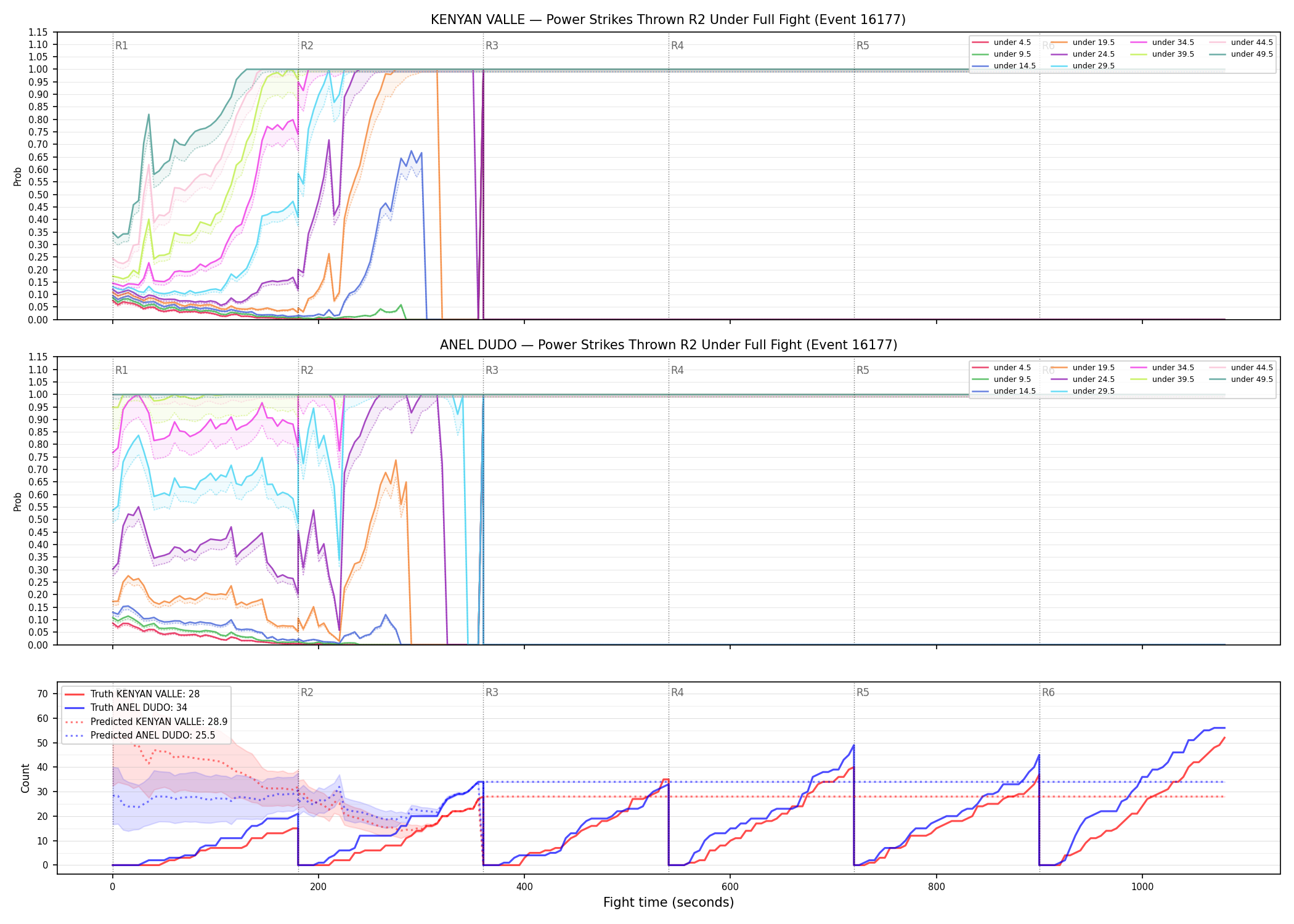The width and height of the screenshot is (1294, 924).
Task: Click the '50' tick on Count axis
Action: click(x=43, y=743)
